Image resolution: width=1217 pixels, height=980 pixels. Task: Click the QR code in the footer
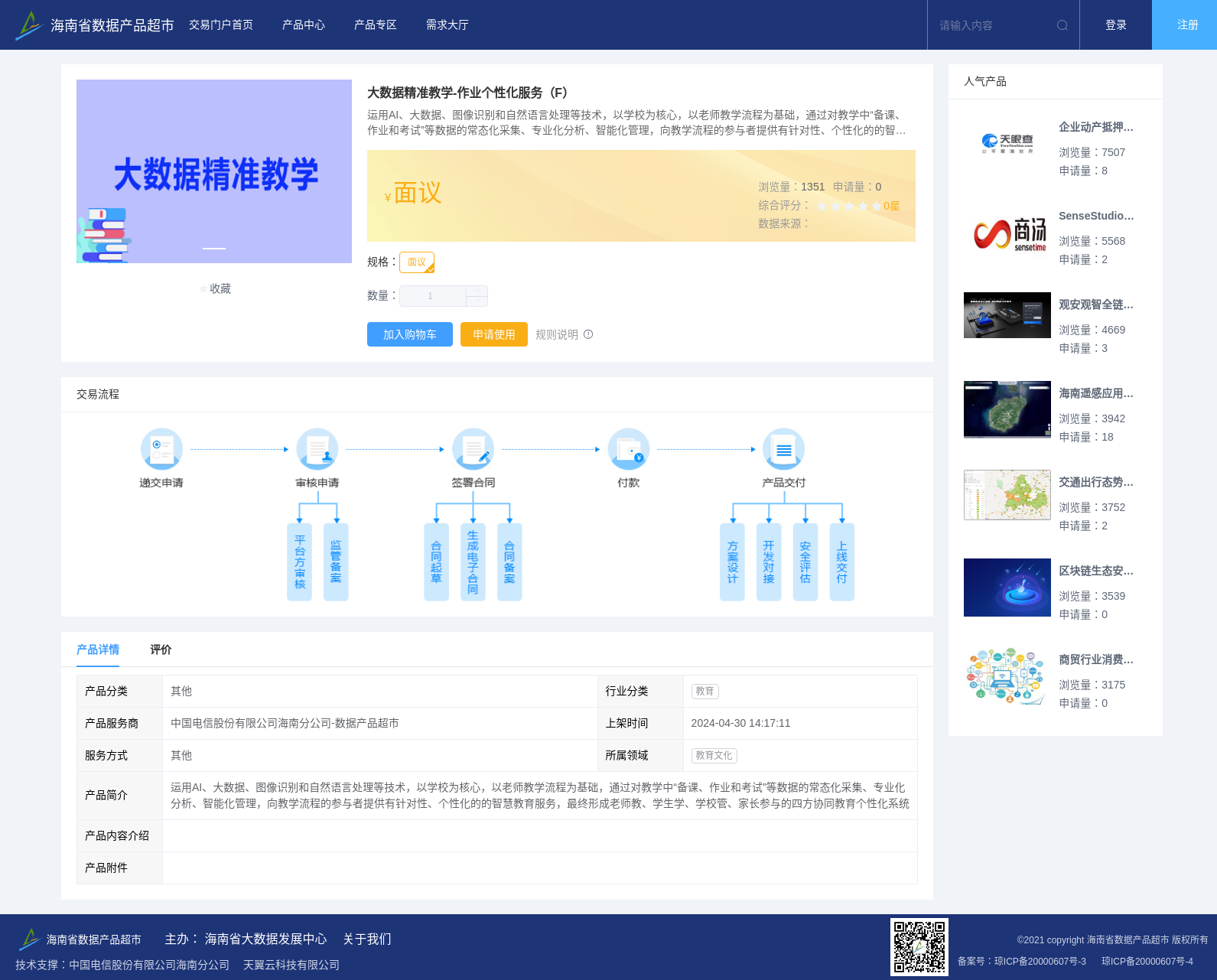tap(919, 946)
